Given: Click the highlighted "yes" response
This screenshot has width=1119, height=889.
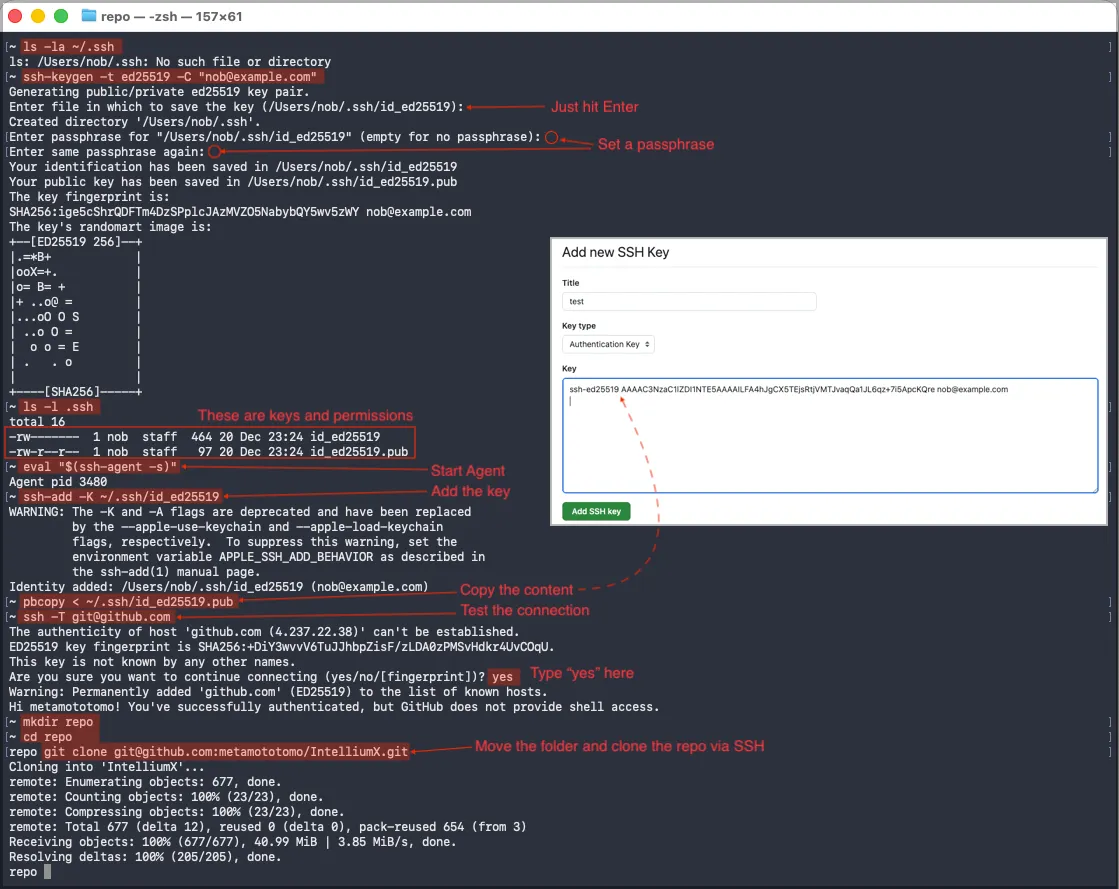Looking at the screenshot, I should coord(508,677).
